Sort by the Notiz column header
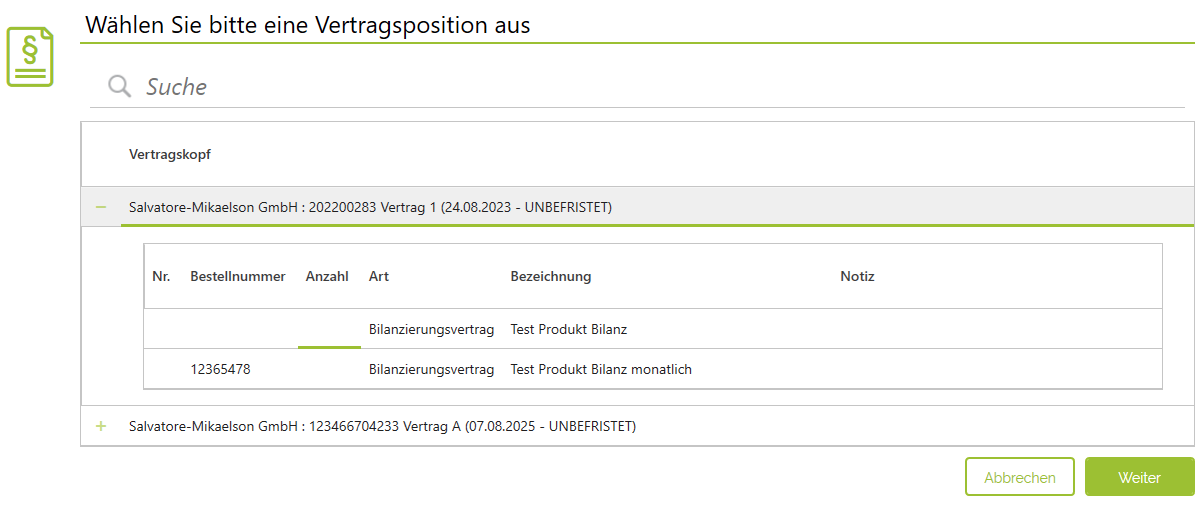The width and height of the screenshot is (1203, 506). pyautogui.click(x=857, y=276)
